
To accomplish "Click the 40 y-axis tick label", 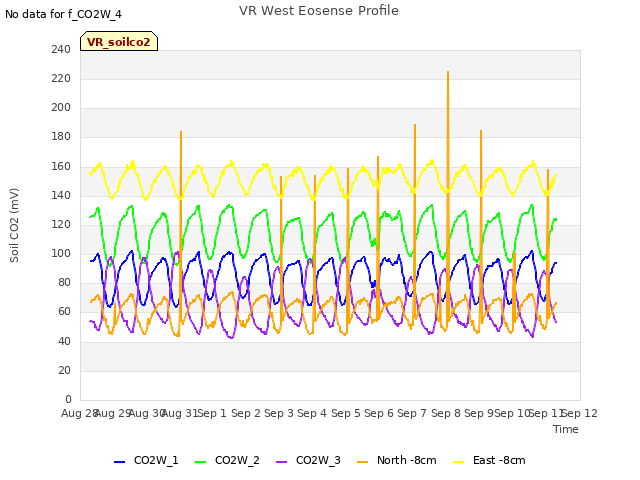I will click(64, 341).
